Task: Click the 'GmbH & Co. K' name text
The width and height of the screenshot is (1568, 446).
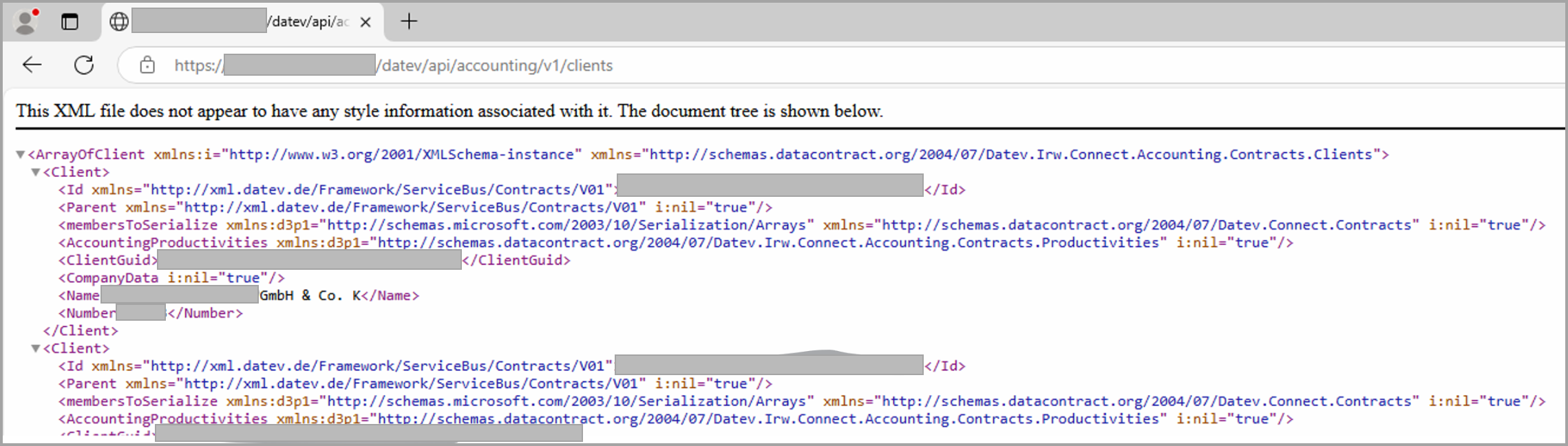Action: pyautogui.click(x=310, y=296)
